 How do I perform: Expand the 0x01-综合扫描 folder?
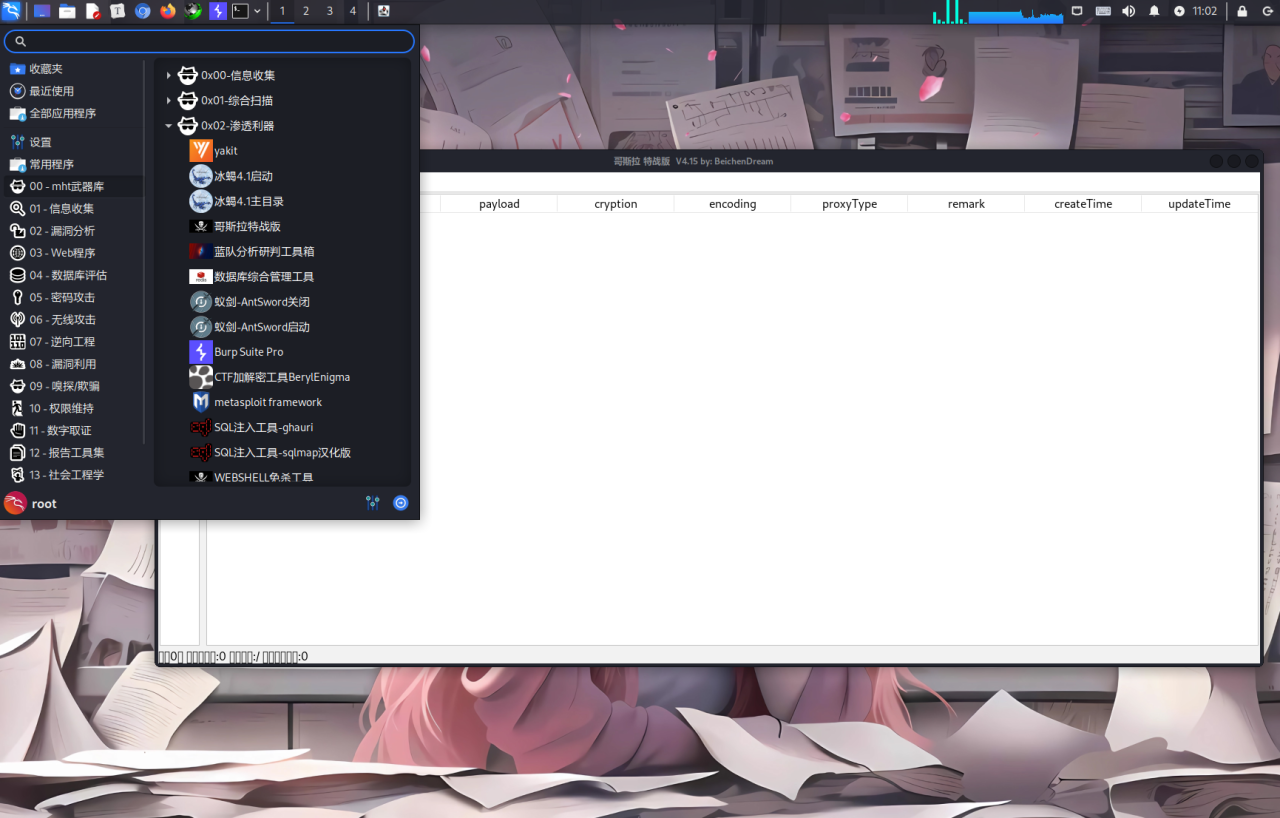(x=227, y=100)
